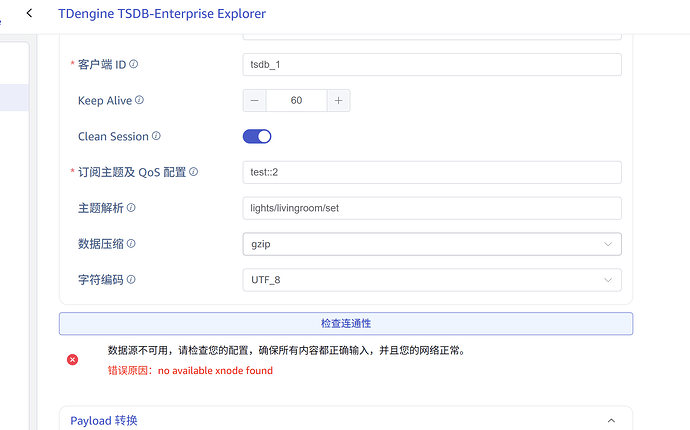
Task: Increase Keep Alive with plus button
Action: 338,100
